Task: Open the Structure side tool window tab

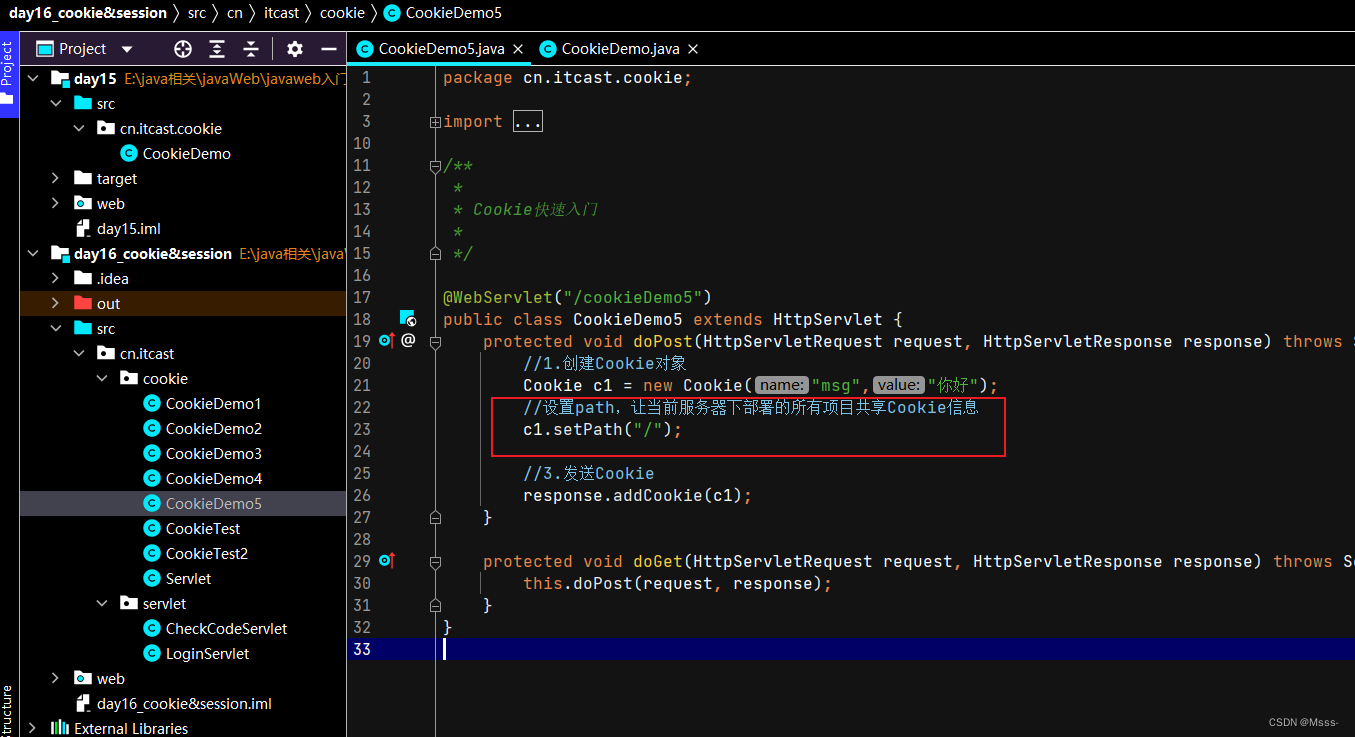Action: pos(8,711)
